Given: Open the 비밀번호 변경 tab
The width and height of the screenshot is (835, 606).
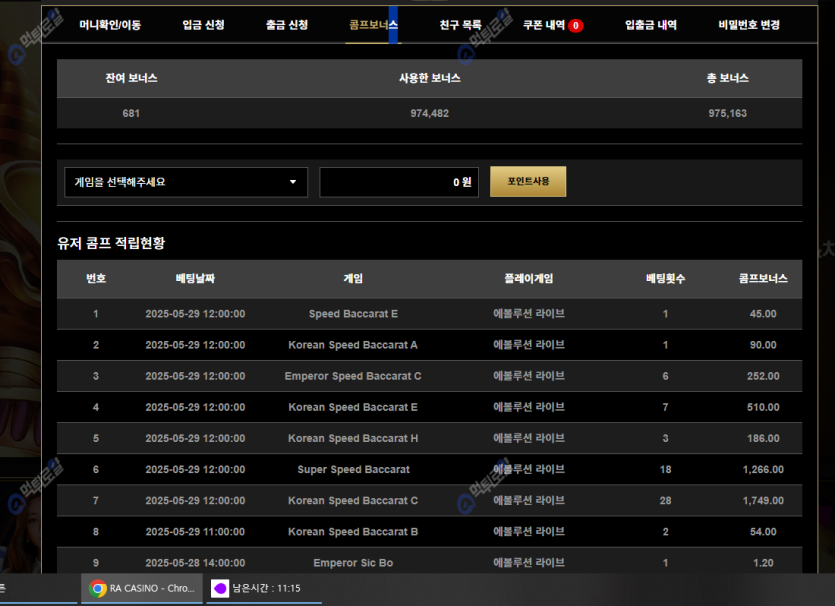Looking at the screenshot, I should coord(749,25).
